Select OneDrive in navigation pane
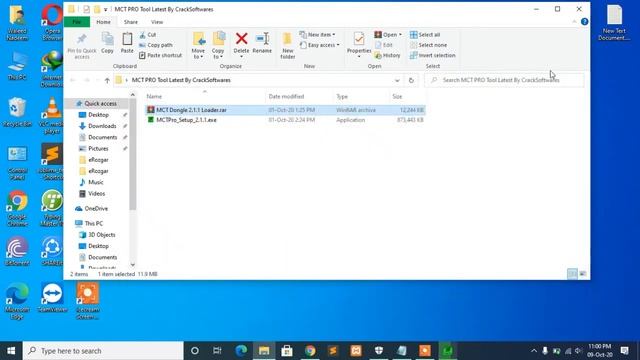640x360 pixels. pos(96,209)
